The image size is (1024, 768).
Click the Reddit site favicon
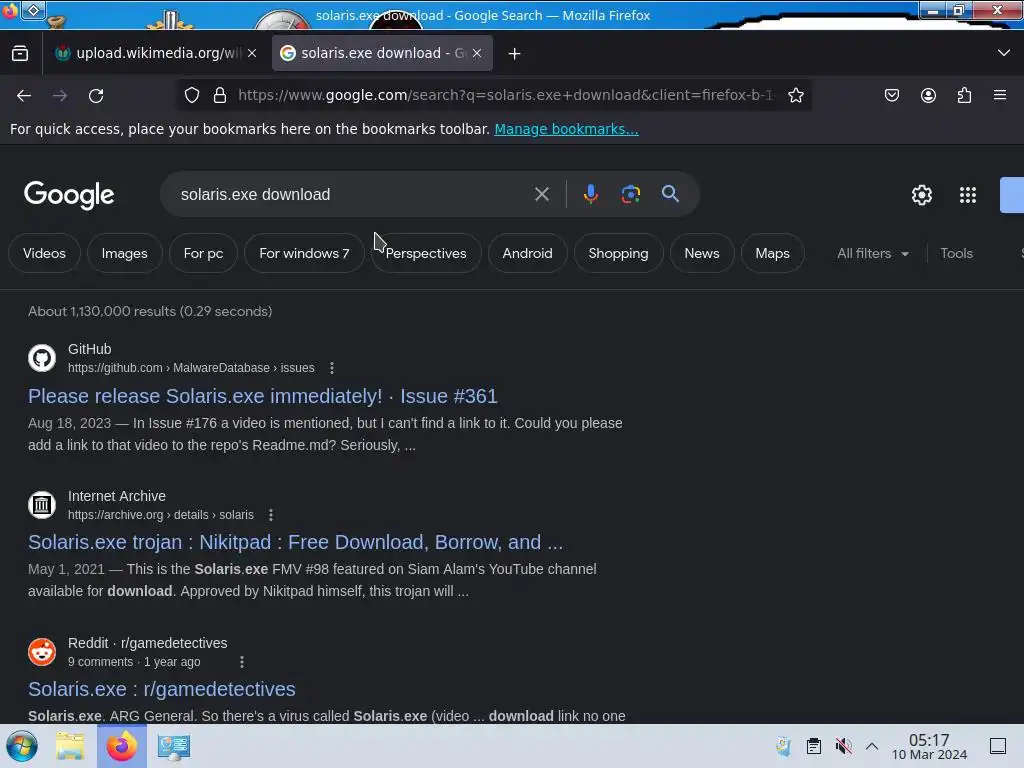click(42, 652)
